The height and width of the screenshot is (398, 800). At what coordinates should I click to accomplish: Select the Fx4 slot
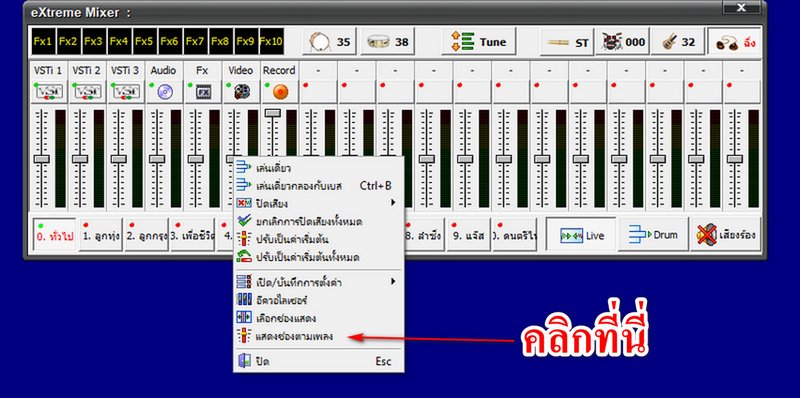(119, 42)
